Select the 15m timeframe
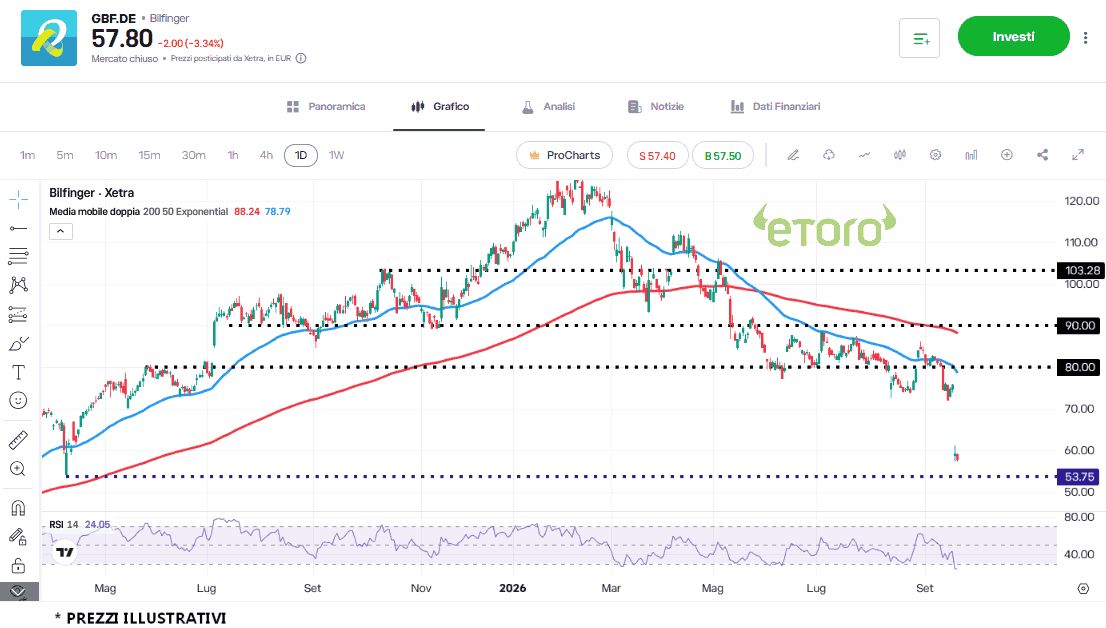 pos(150,155)
